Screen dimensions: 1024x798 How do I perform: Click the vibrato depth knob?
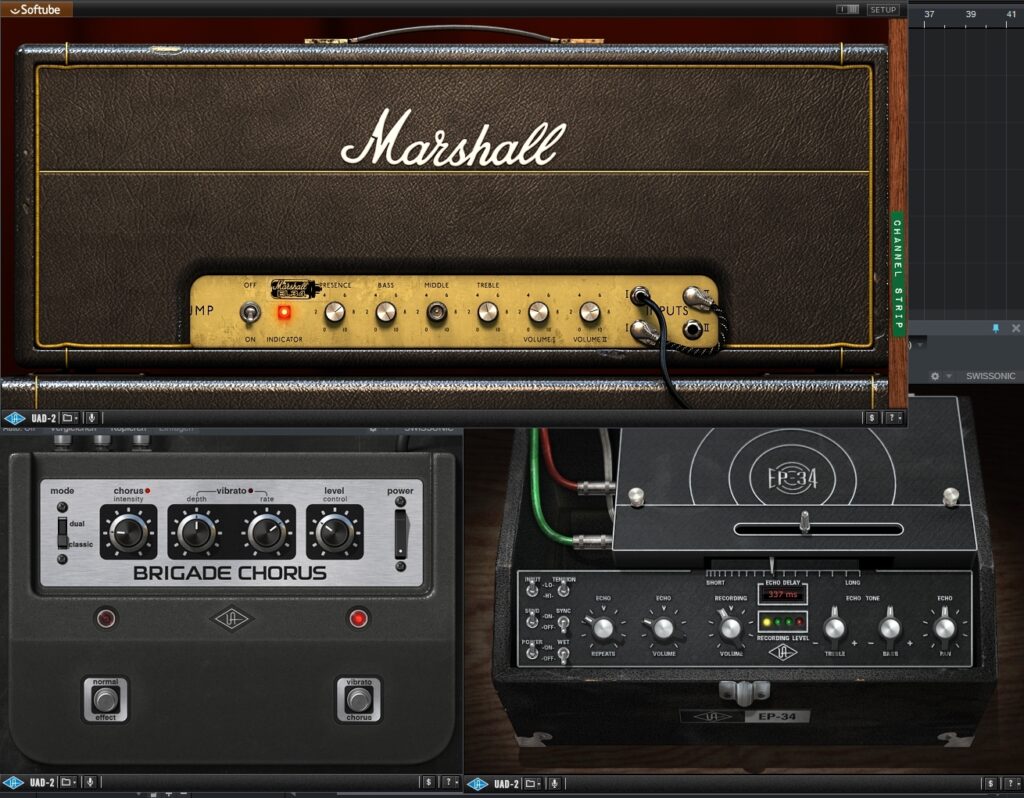tap(196, 533)
